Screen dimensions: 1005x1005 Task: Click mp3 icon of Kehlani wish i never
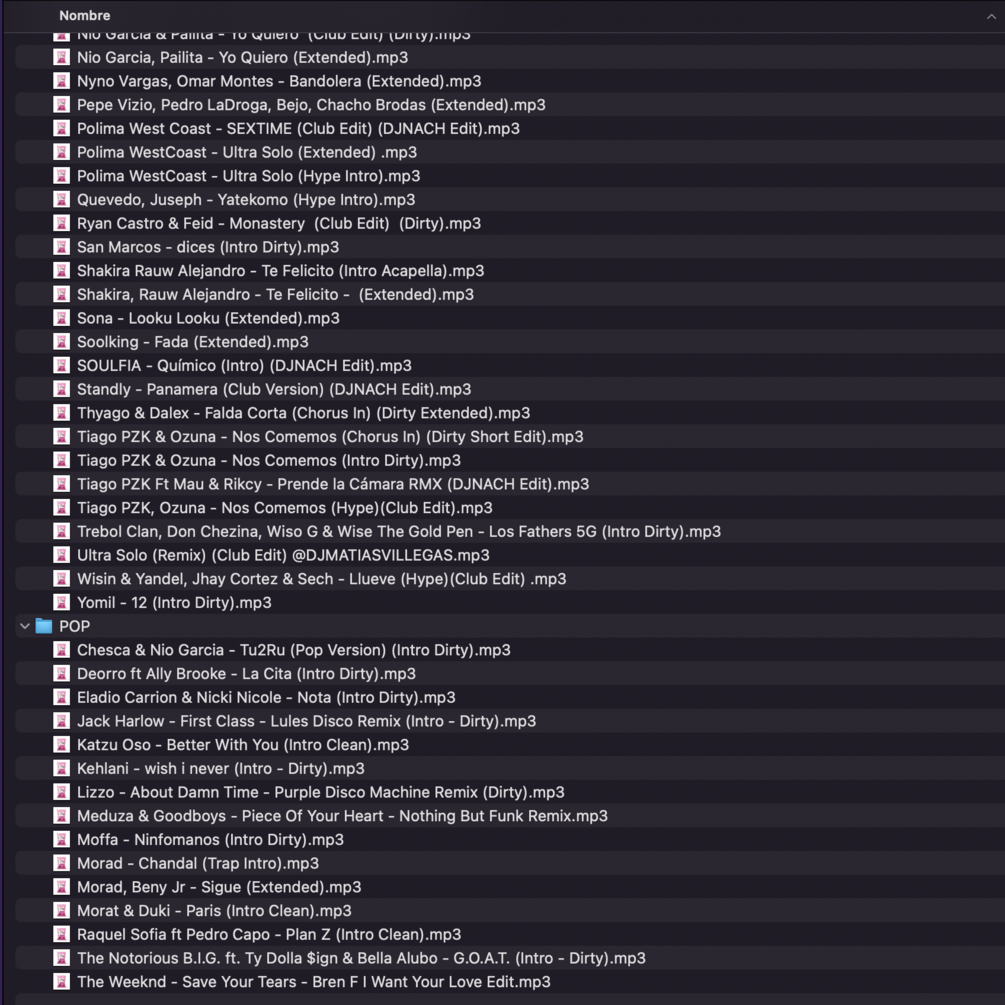pyautogui.click(x=62, y=769)
